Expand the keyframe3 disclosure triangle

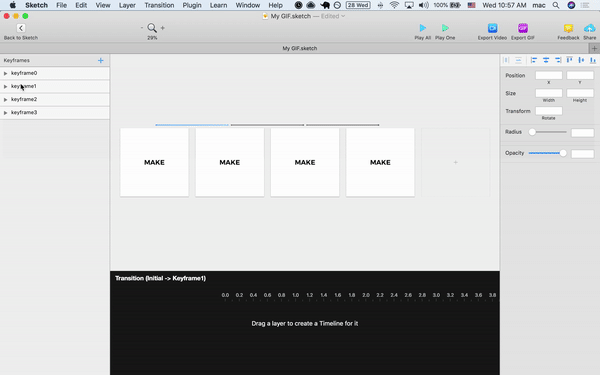click(5, 113)
